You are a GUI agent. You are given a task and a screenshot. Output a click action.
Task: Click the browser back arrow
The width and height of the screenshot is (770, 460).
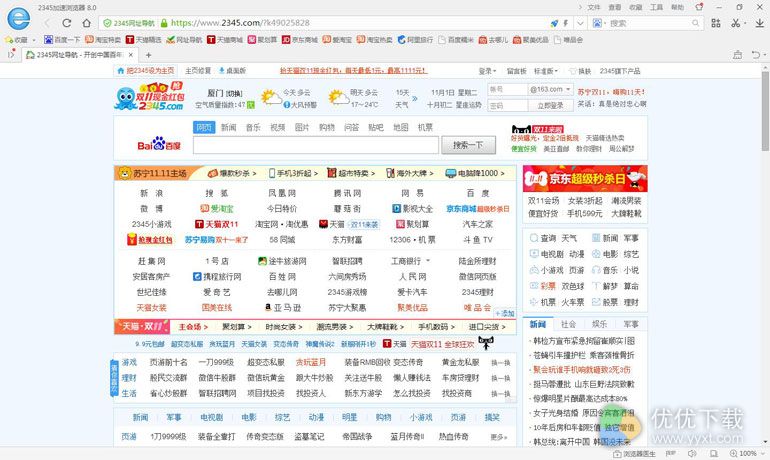[48, 23]
